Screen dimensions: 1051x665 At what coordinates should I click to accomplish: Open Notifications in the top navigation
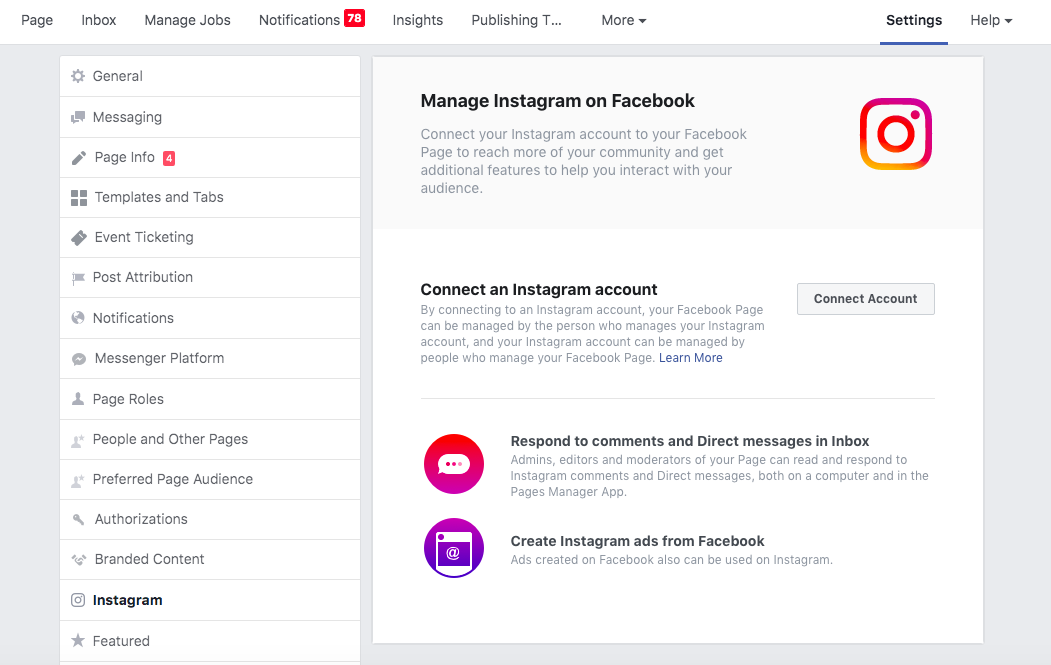[299, 21]
